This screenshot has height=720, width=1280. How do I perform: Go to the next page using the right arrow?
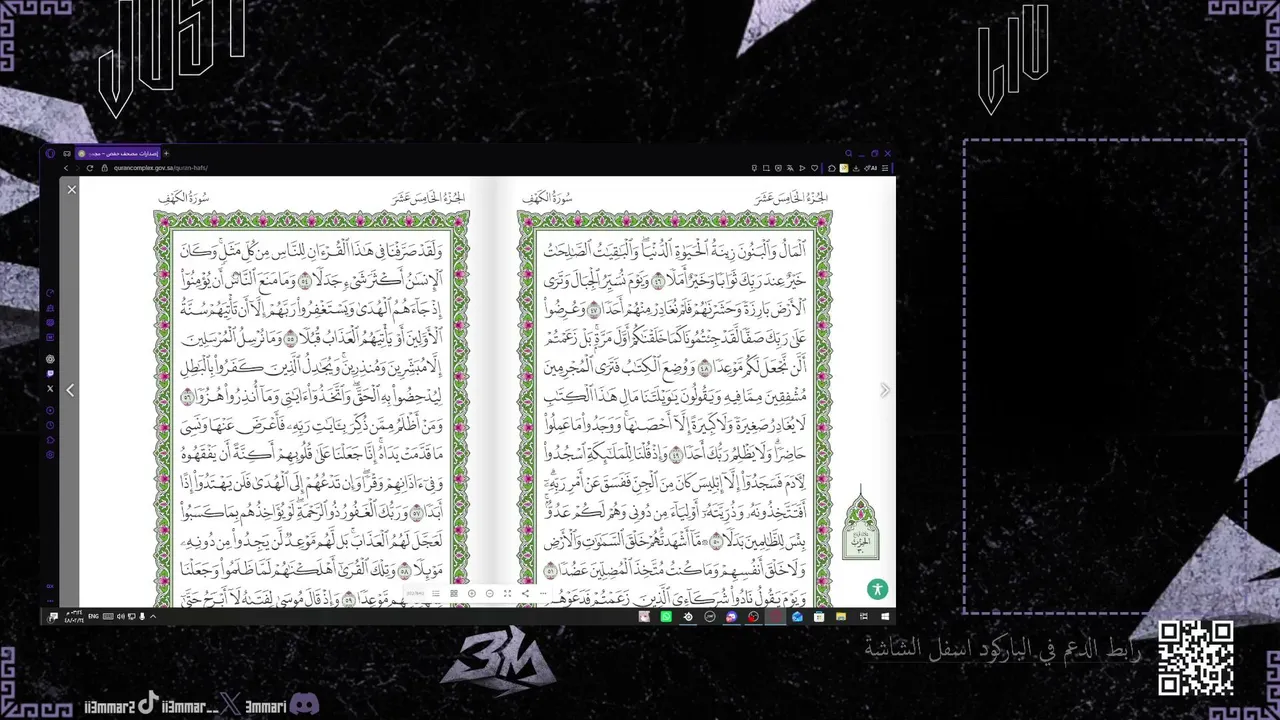coord(884,390)
